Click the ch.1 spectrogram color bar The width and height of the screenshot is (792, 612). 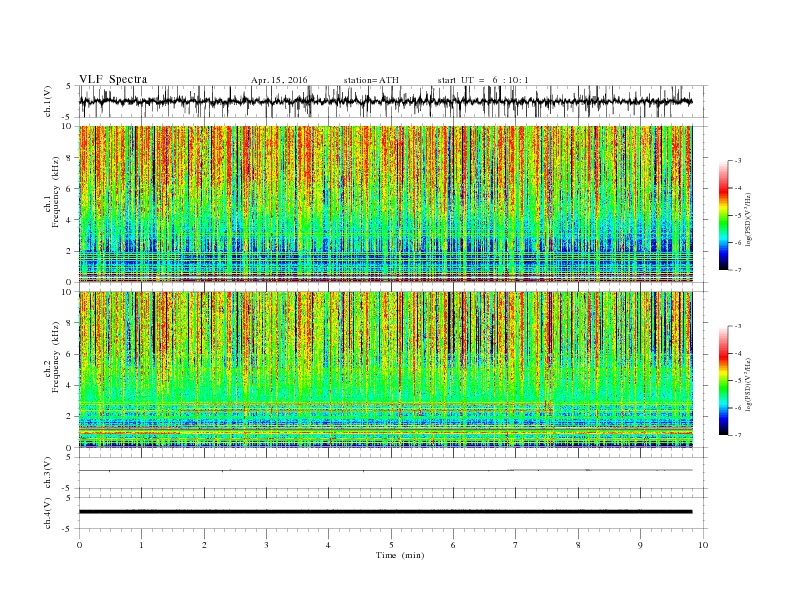pos(723,215)
